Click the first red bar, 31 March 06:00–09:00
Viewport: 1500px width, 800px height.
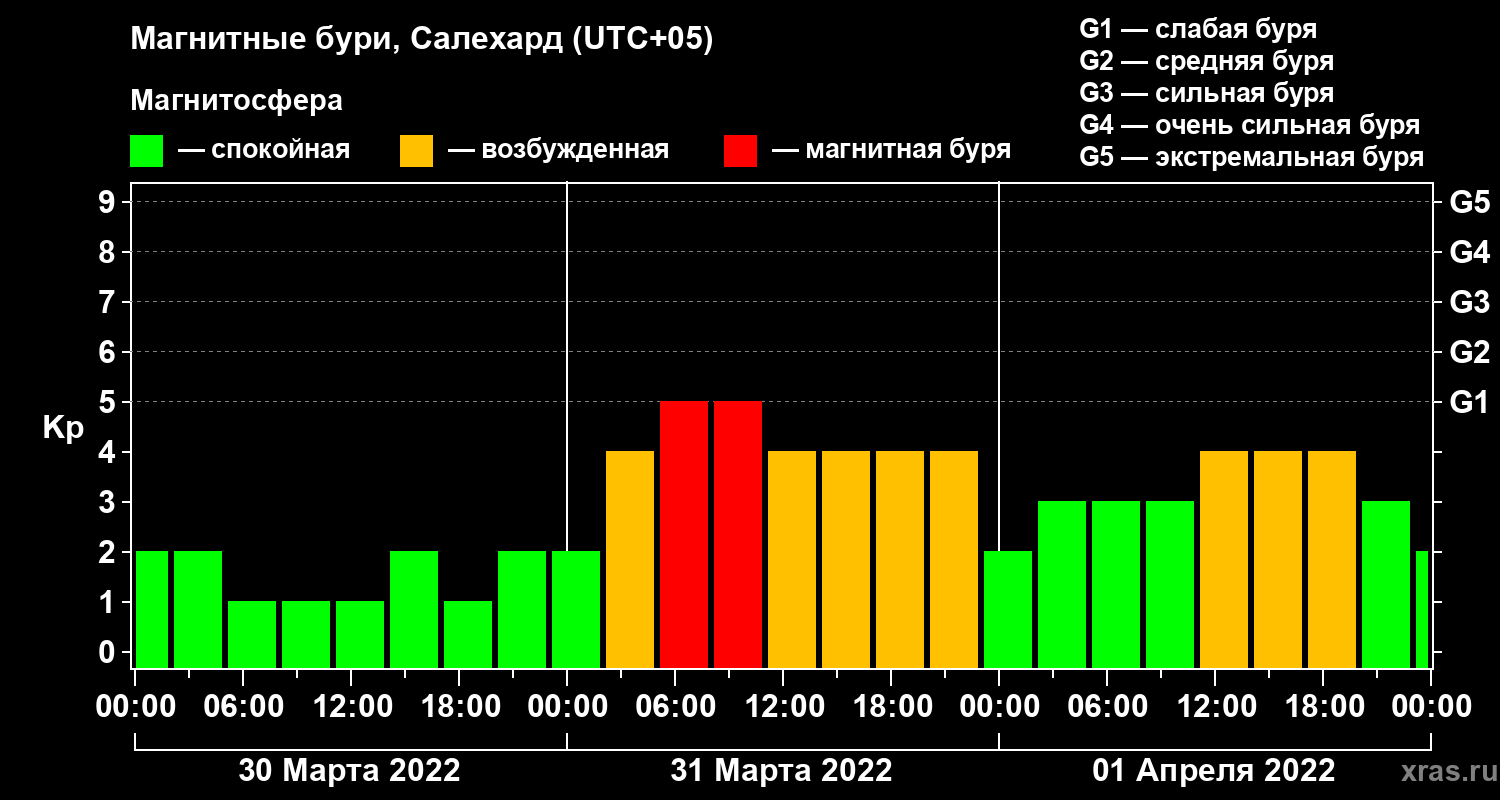coord(684,534)
